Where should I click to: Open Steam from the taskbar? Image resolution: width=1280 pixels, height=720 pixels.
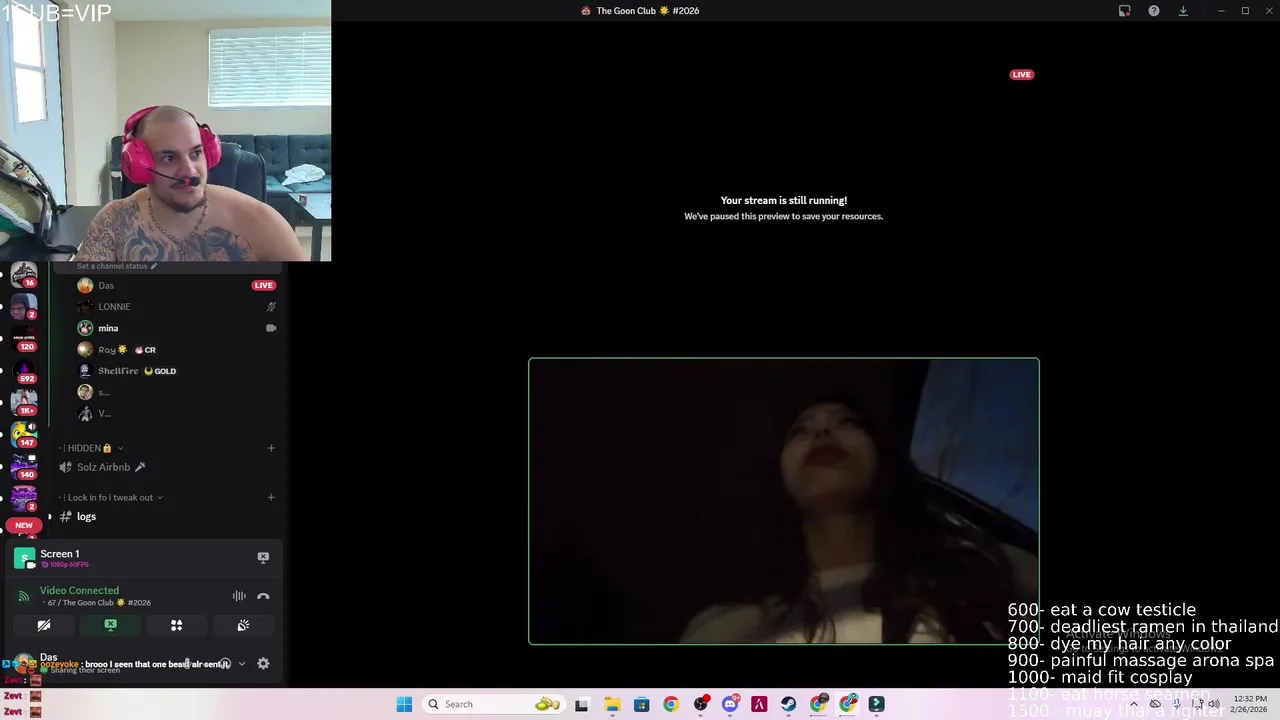point(789,704)
